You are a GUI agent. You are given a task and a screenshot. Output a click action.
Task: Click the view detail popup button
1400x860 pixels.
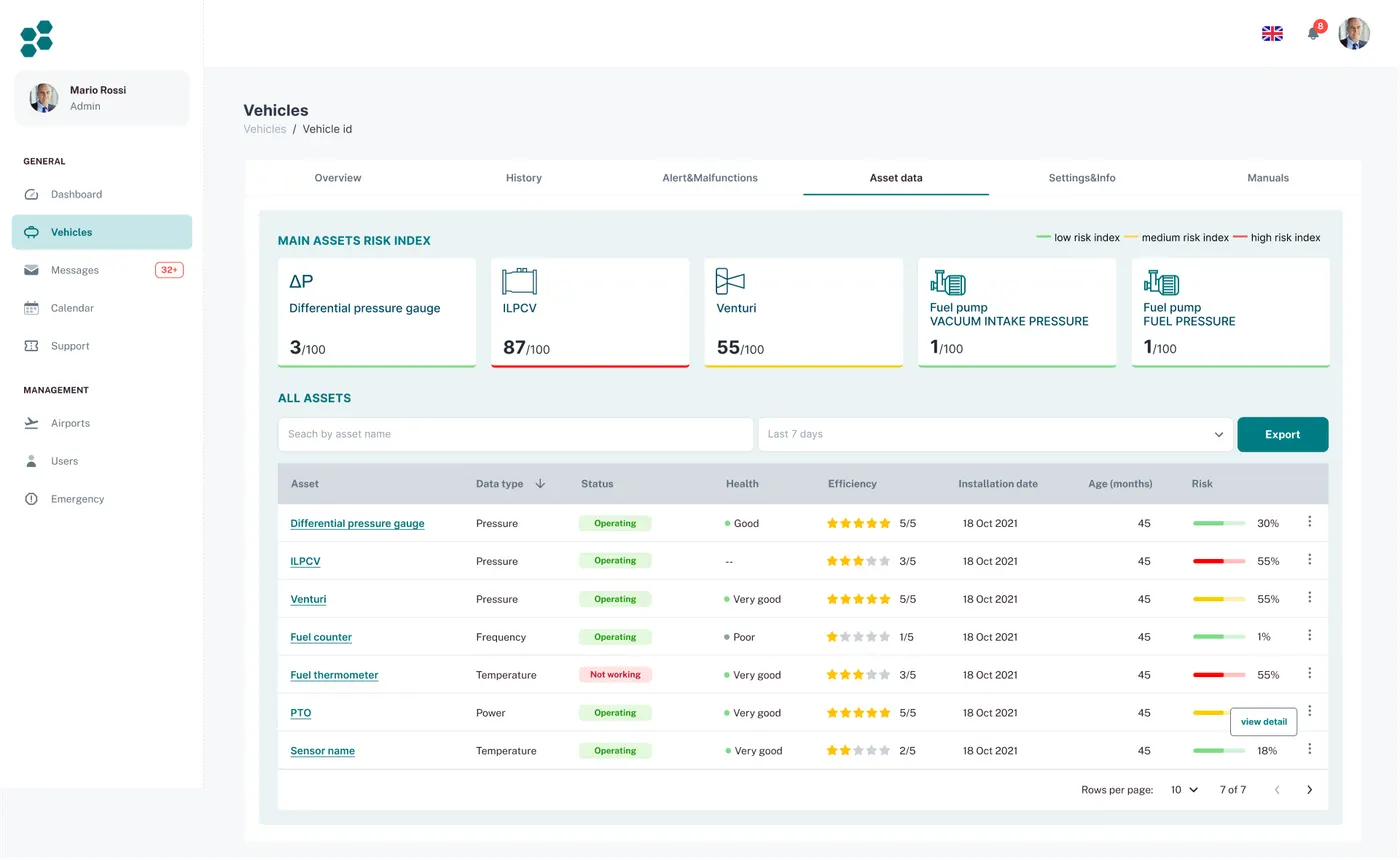point(1264,722)
